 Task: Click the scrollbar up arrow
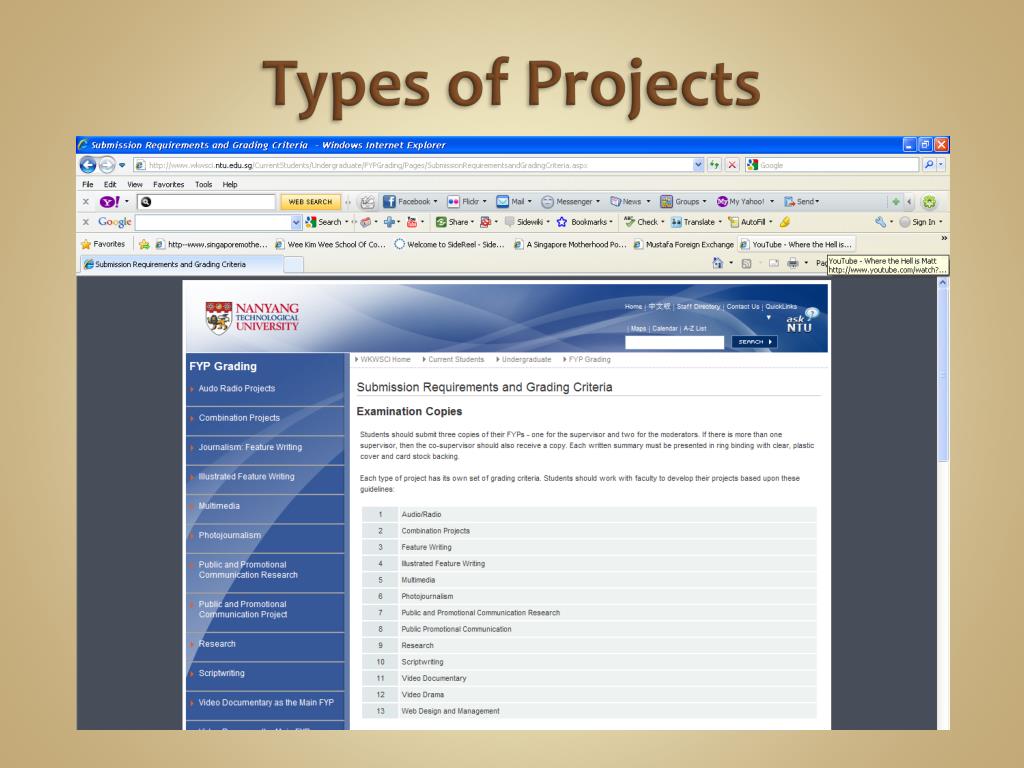(942, 283)
